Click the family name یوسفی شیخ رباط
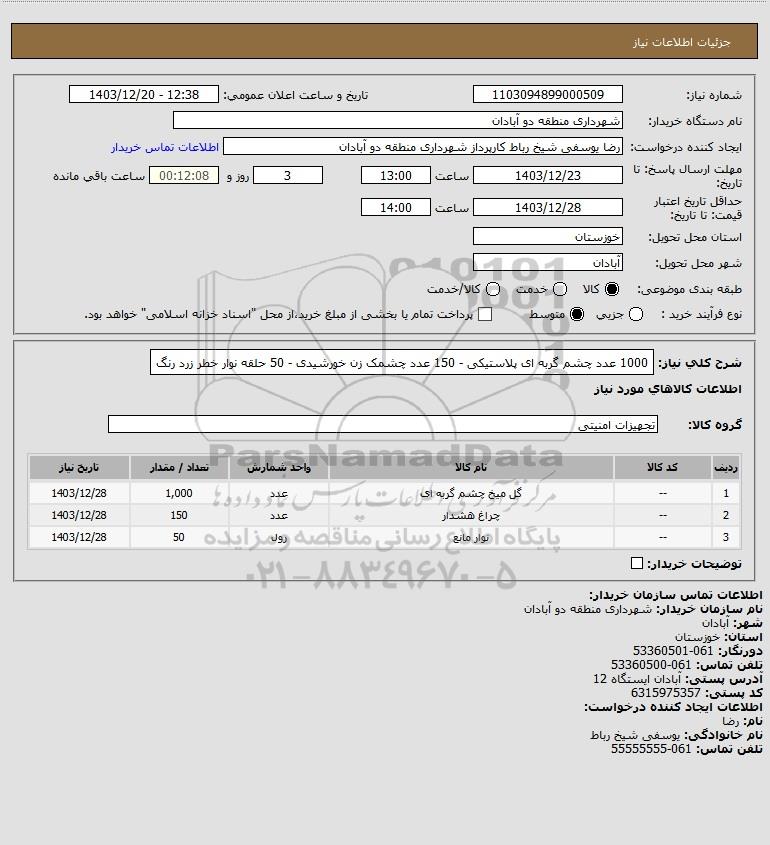Screen dimensions: 770x845 coord(636,735)
